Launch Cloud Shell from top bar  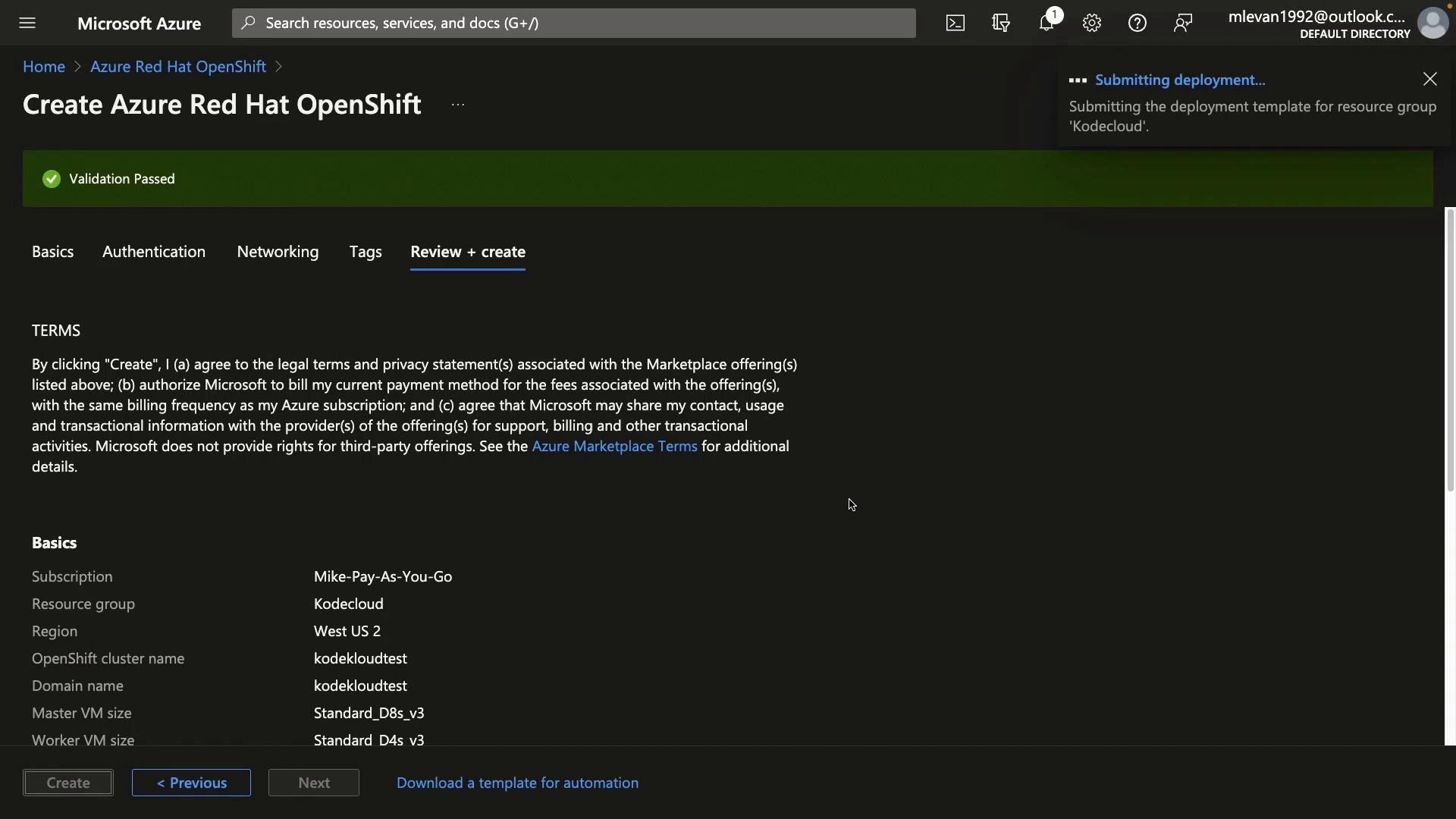point(955,23)
